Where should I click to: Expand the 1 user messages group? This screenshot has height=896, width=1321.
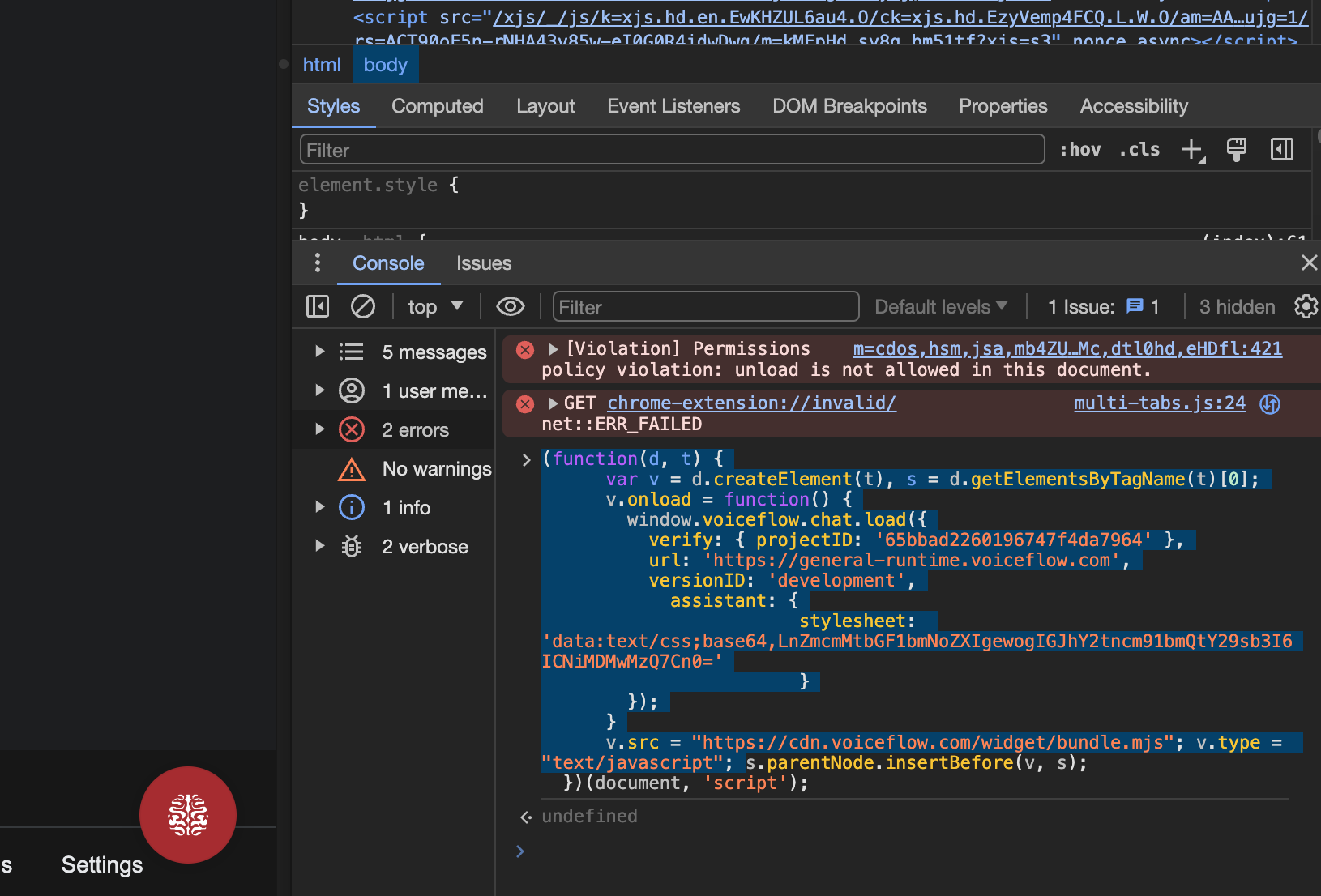click(x=319, y=390)
